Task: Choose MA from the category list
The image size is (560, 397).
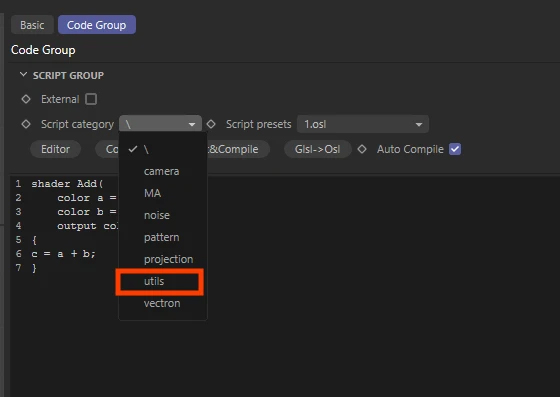Action: click(x=163, y=193)
